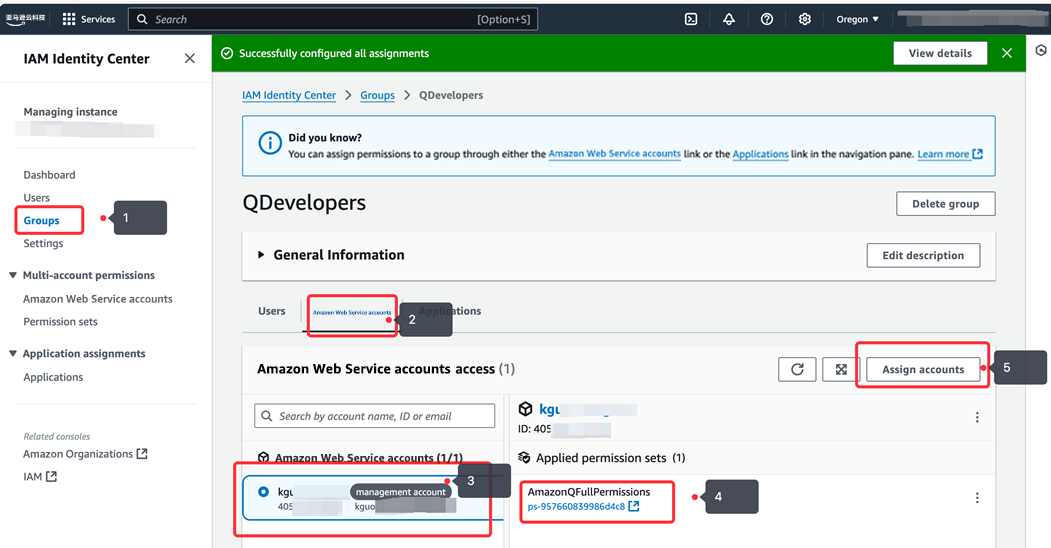
Task: Open the ps-957660839986d4c8 permission set link
Action: (576, 506)
